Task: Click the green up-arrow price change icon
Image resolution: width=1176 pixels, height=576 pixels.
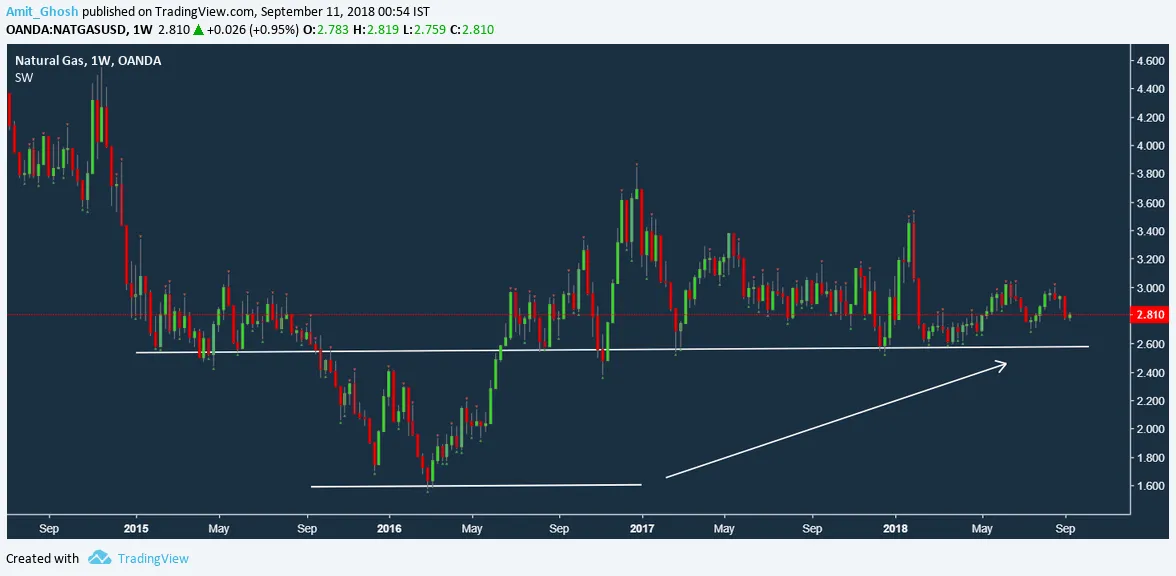Action: 199,30
